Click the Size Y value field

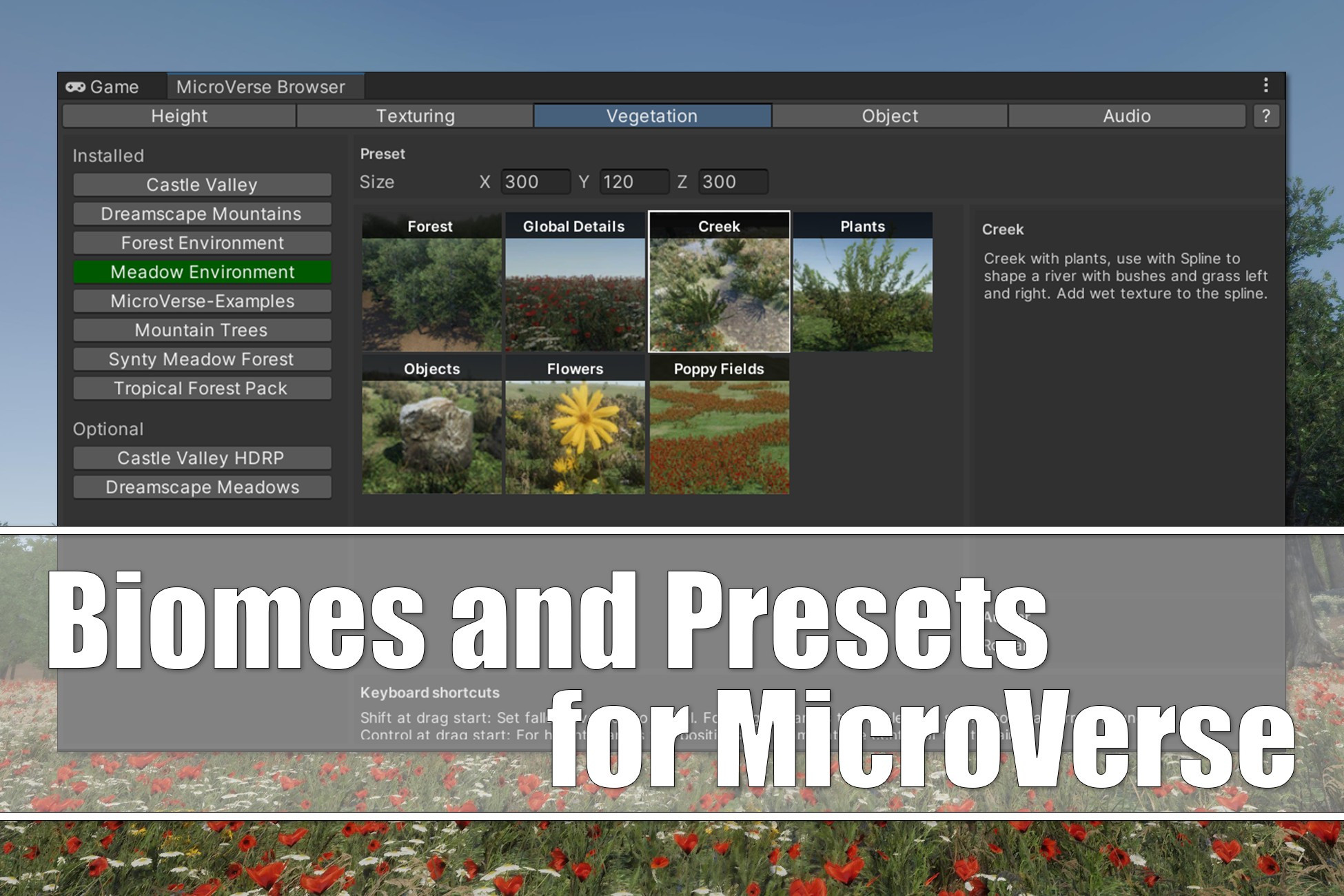coord(633,182)
